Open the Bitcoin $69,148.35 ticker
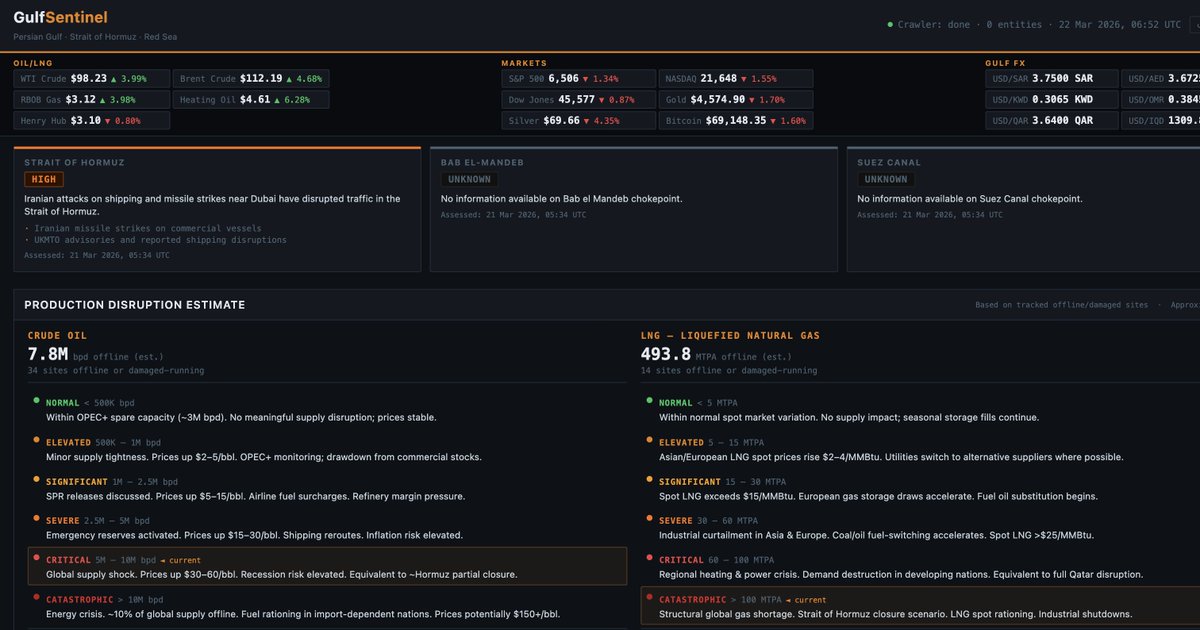 pos(736,121)
